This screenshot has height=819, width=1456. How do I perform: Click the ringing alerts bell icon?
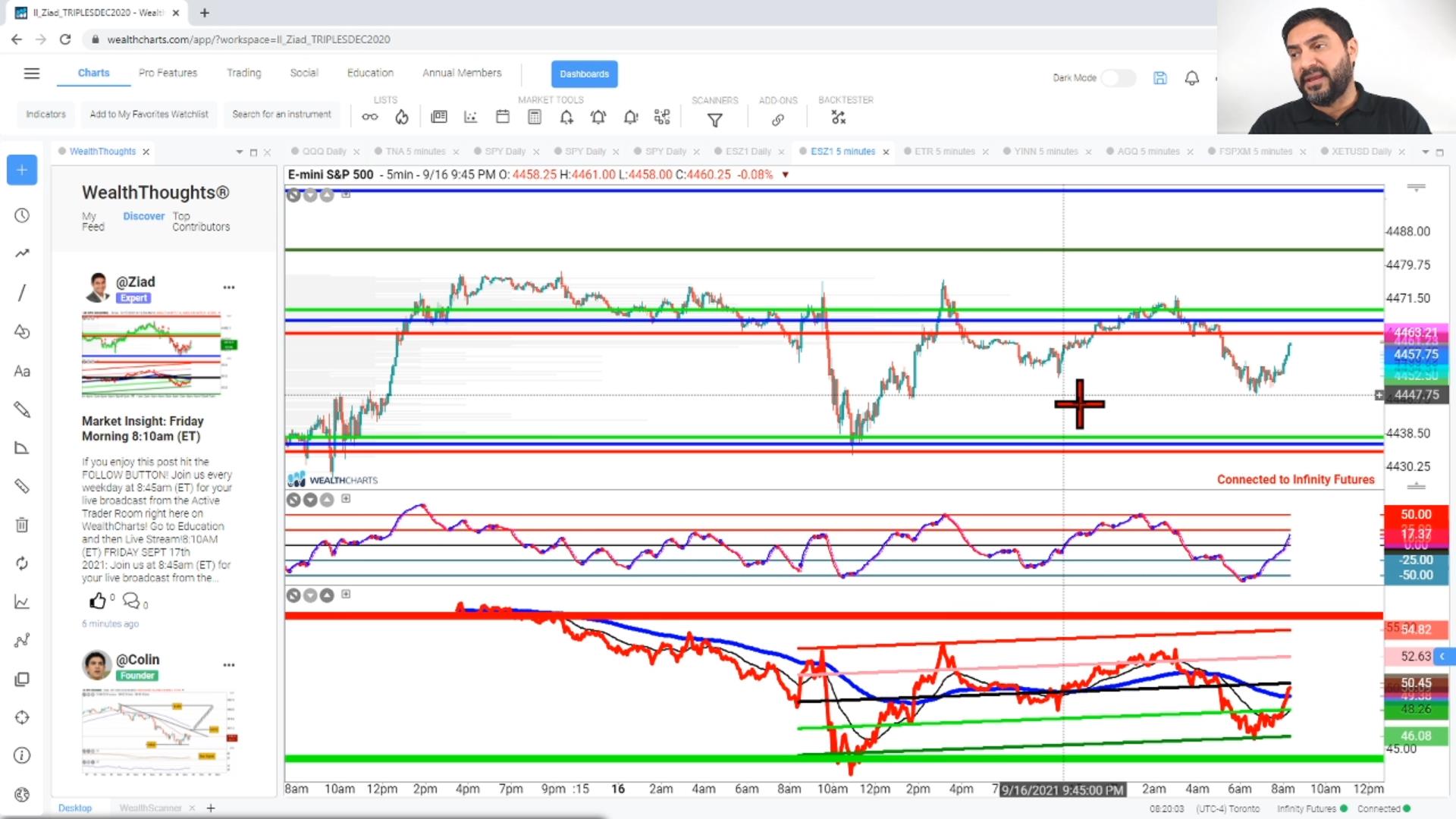coord(598,117)
